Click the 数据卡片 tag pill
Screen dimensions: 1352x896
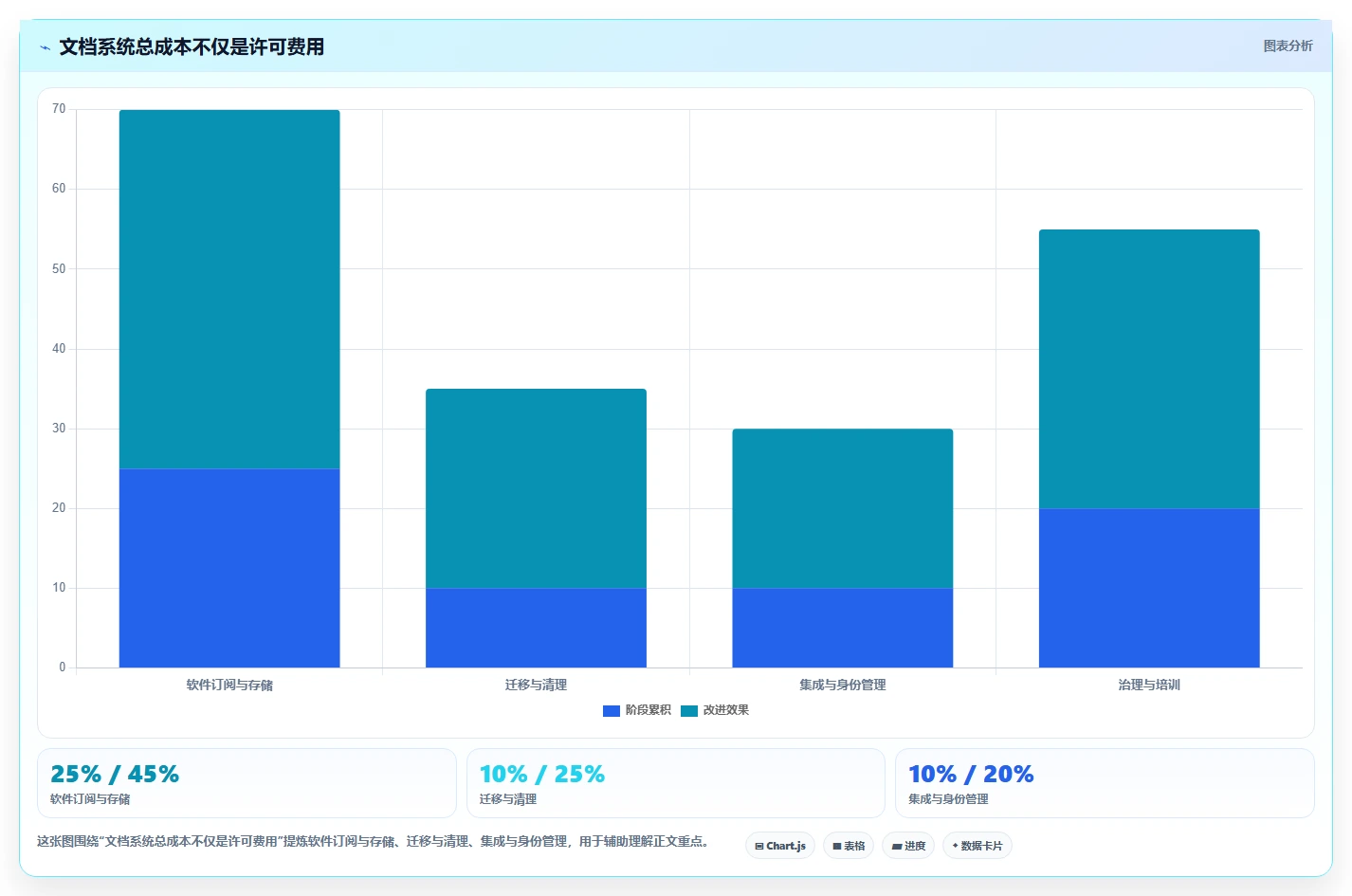(x=977, y=846)
